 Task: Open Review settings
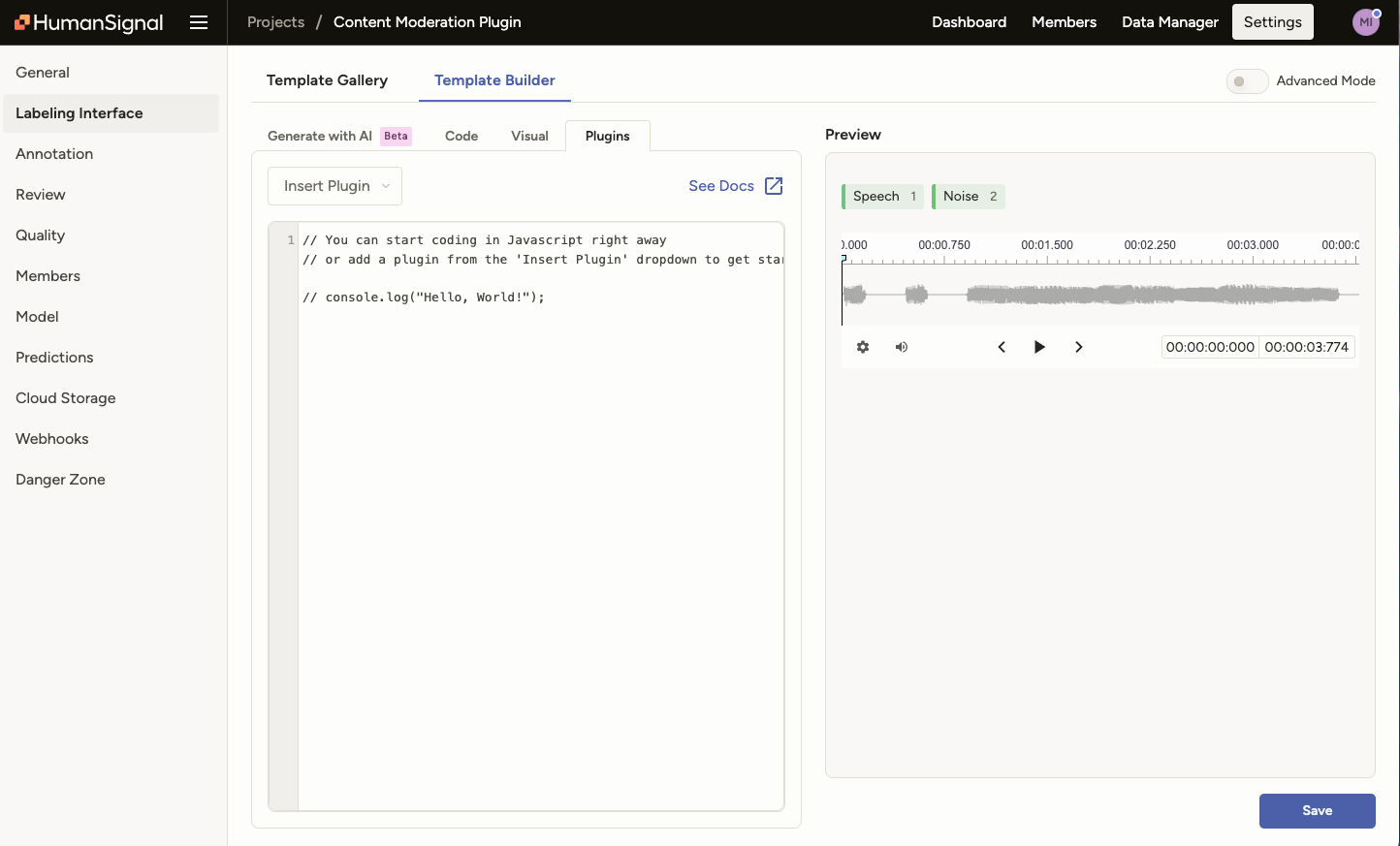point(111,195)
